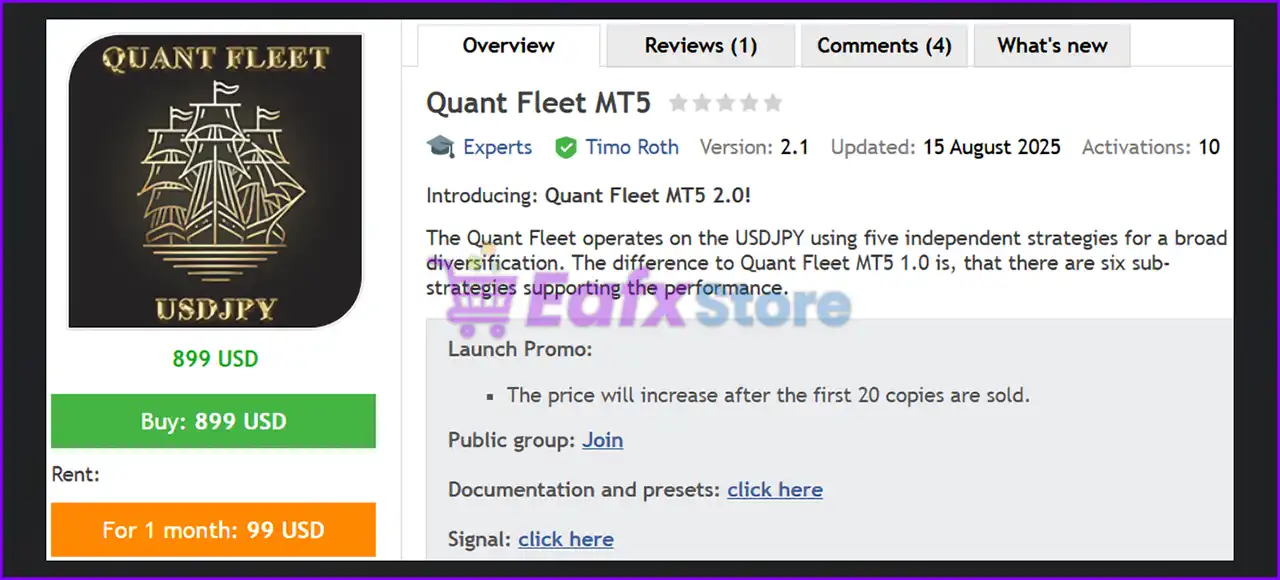Click the third rating star
This screenshot has width=1280, height=580.
point(725,103)
